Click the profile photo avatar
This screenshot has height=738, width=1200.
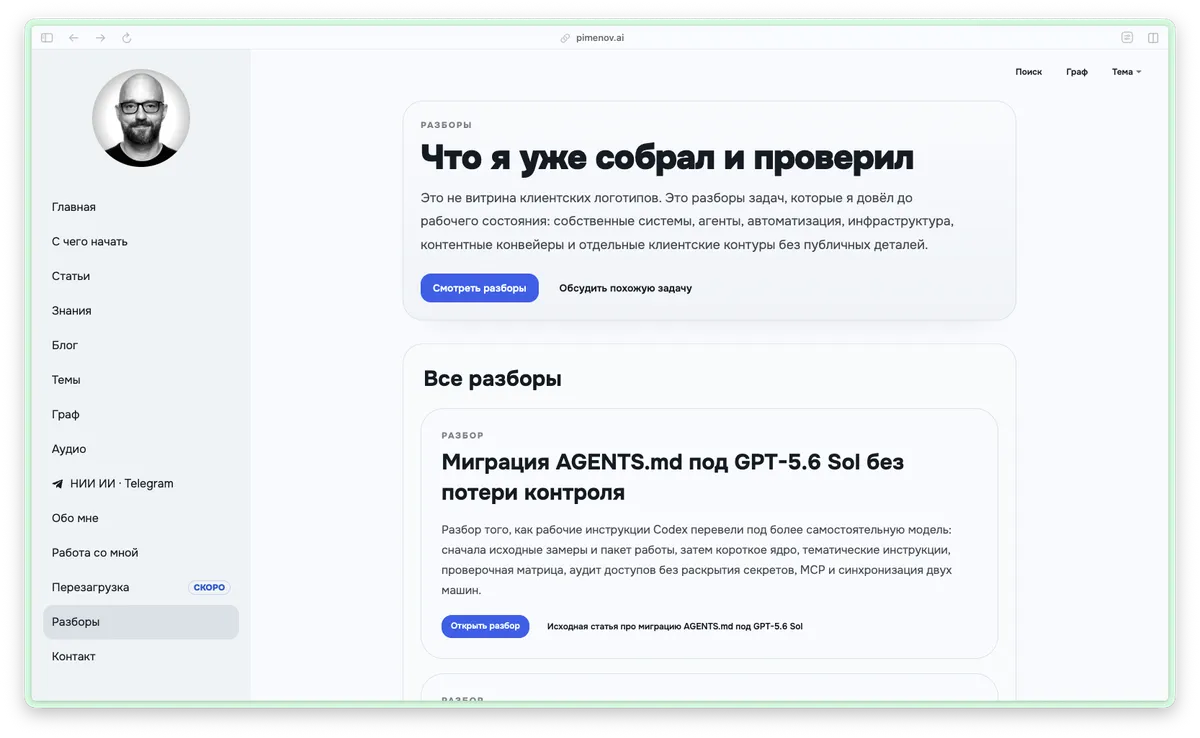(x=141, y=117)
